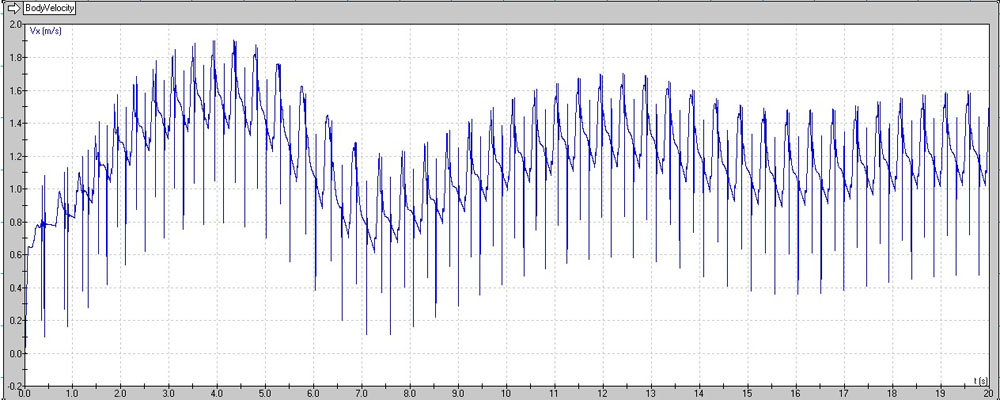Click the 4.0 tick on time axis

click(217, 394)
